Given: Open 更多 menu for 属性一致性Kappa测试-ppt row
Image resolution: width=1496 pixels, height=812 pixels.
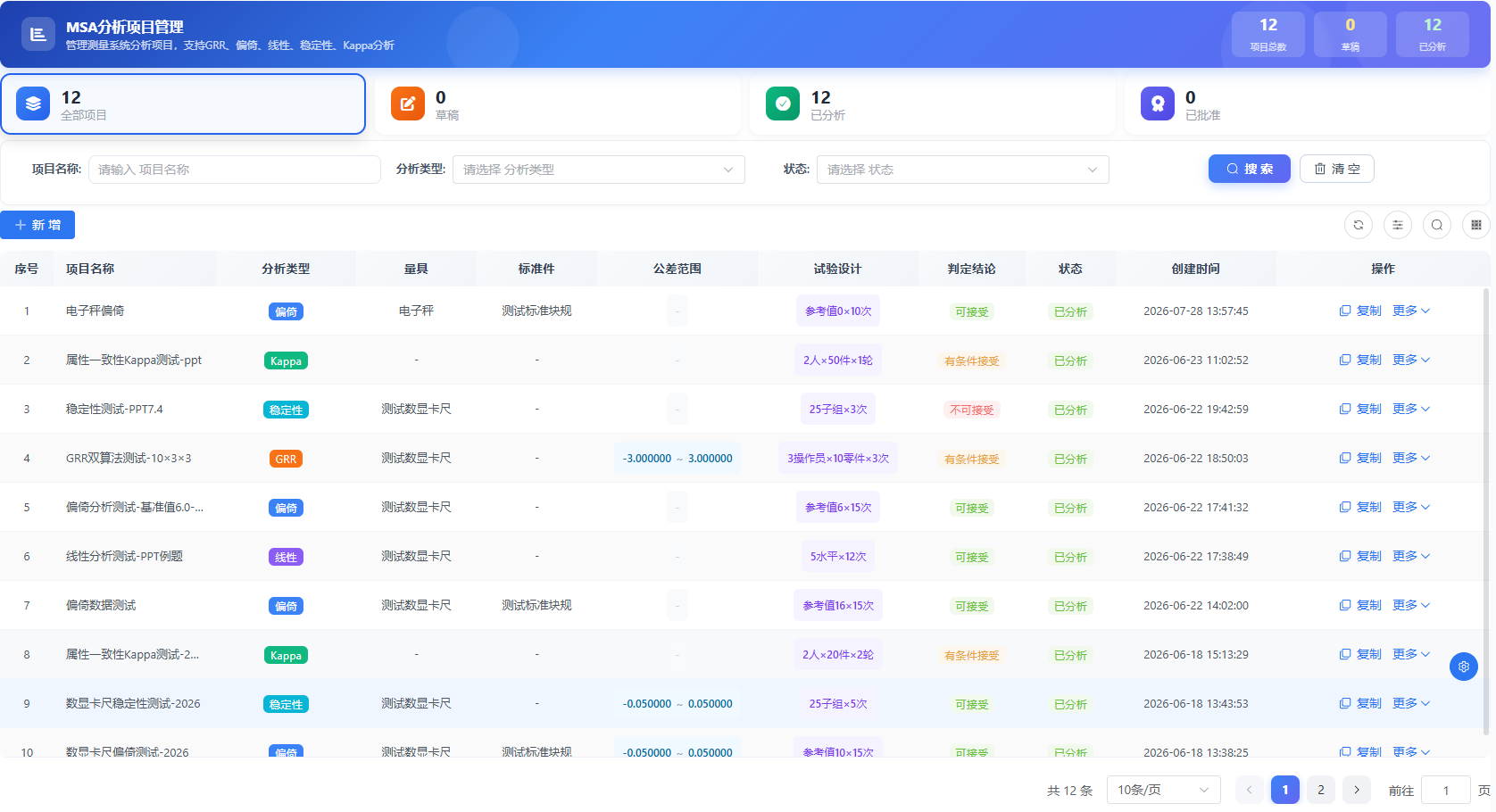Looking at the screenshot, I should (x=1411, y=360).
